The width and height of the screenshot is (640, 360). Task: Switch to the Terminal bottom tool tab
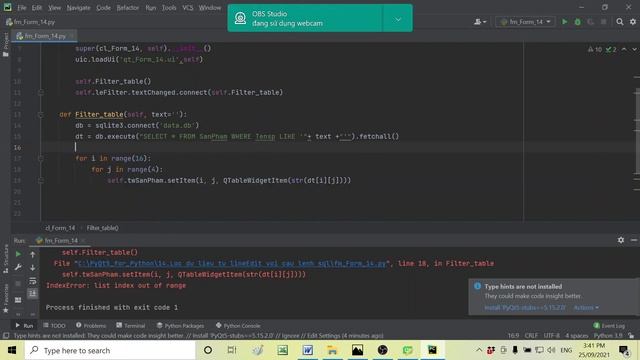(131, 326)
